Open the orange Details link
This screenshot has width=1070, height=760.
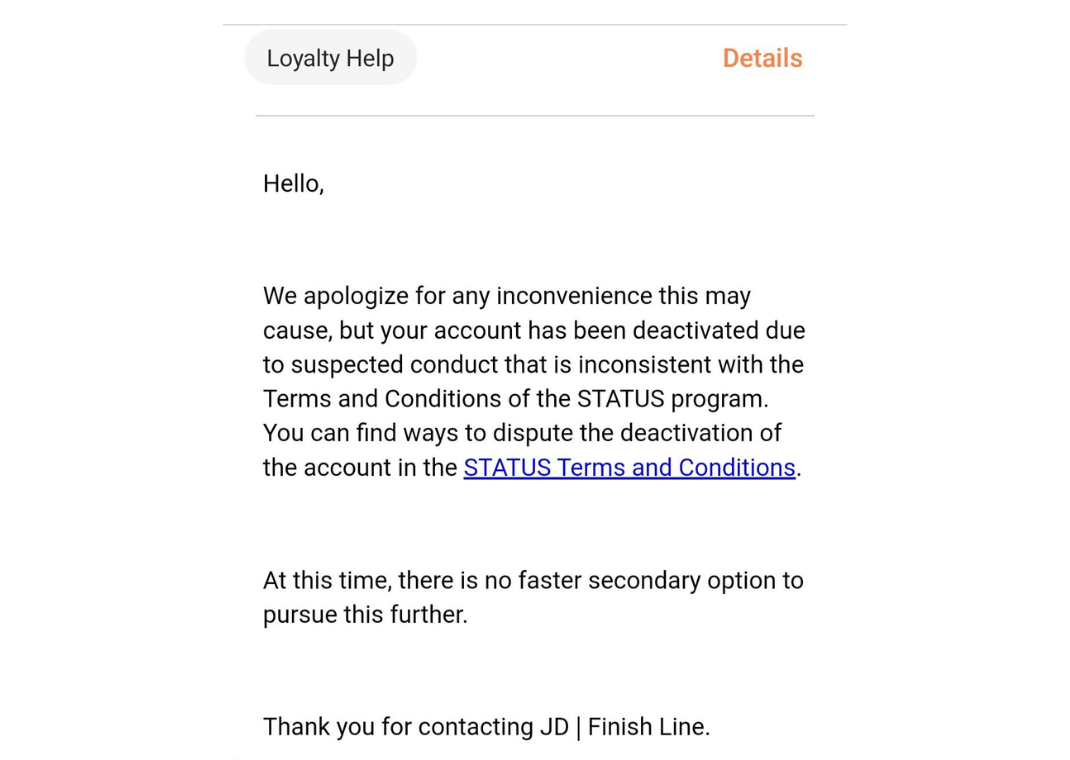point(762,58)
